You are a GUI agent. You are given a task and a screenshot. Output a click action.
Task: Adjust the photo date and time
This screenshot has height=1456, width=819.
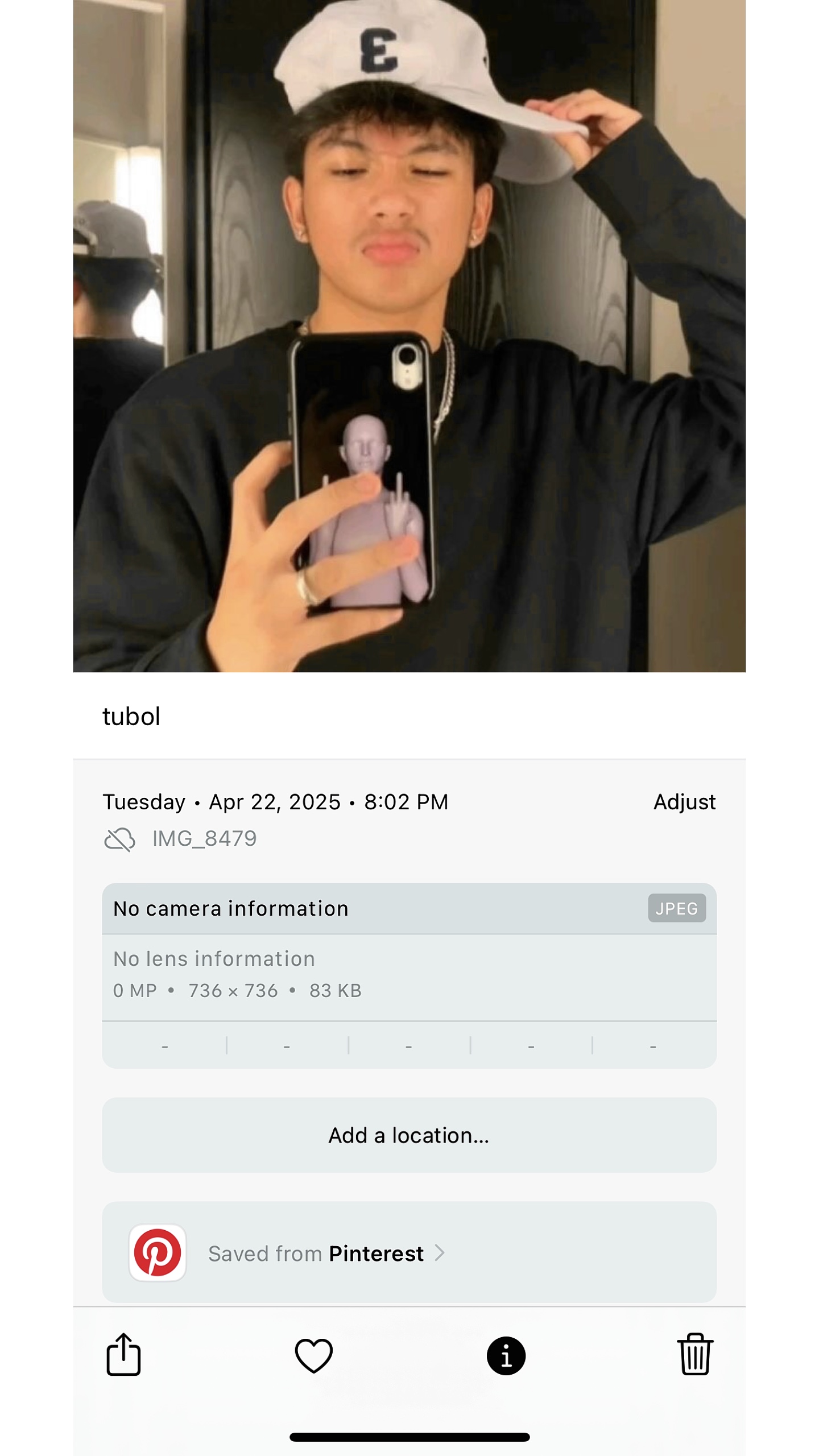click(684, 802)
